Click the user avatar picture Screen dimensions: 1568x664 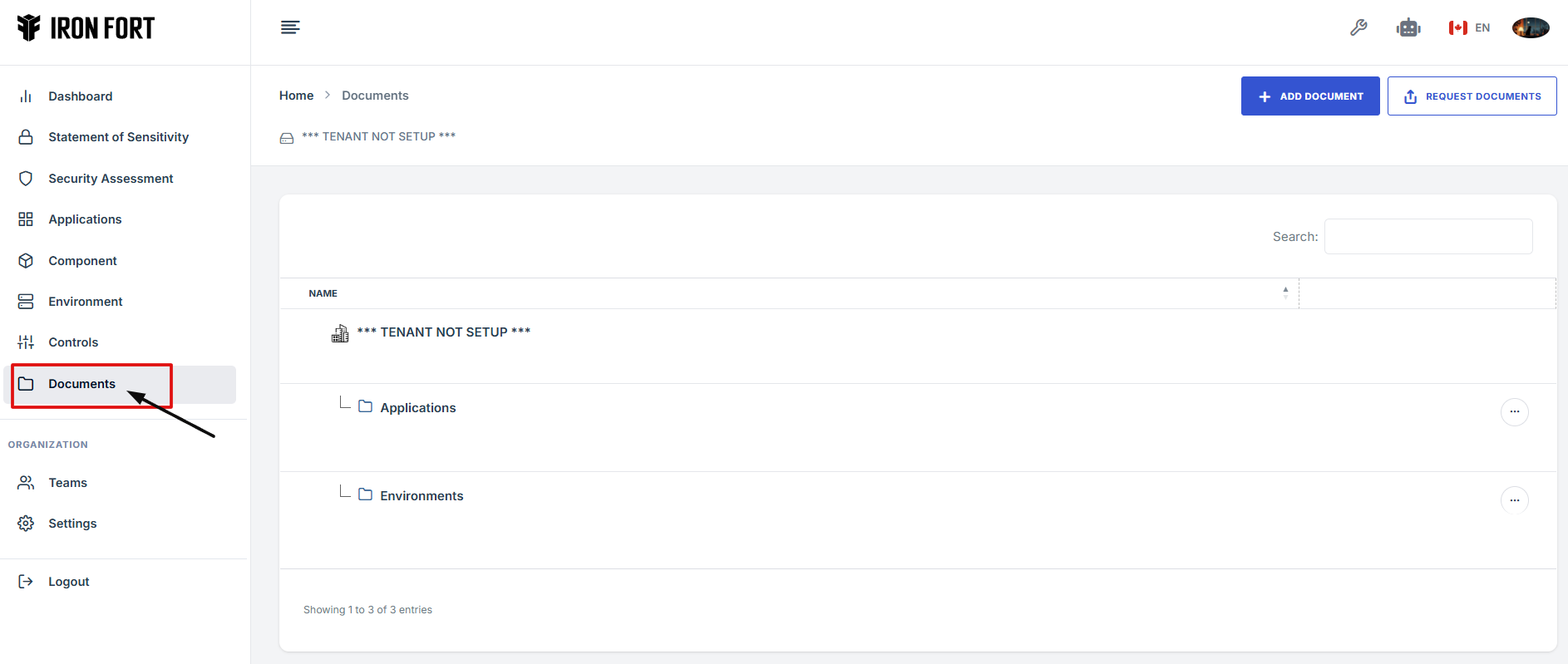tap(1530, 27)
